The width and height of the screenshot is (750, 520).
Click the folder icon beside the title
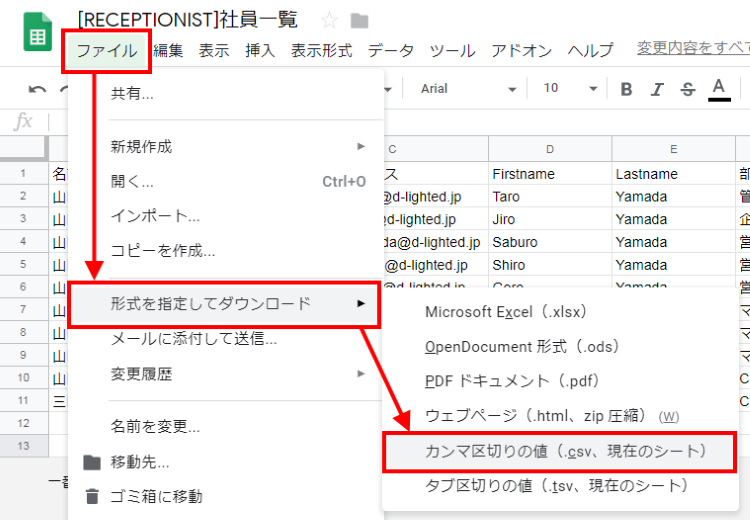(359, 21)
